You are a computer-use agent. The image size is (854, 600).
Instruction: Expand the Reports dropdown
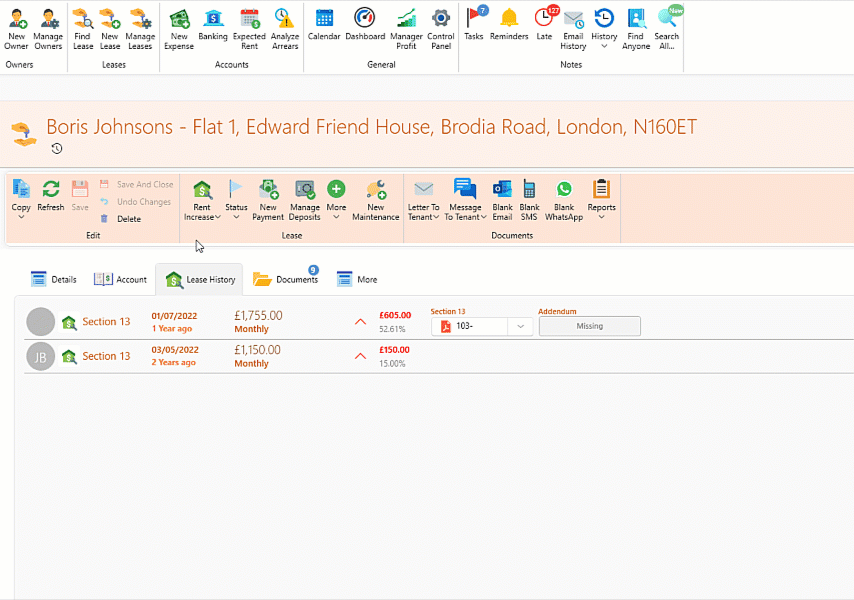(x=601, y=217)
